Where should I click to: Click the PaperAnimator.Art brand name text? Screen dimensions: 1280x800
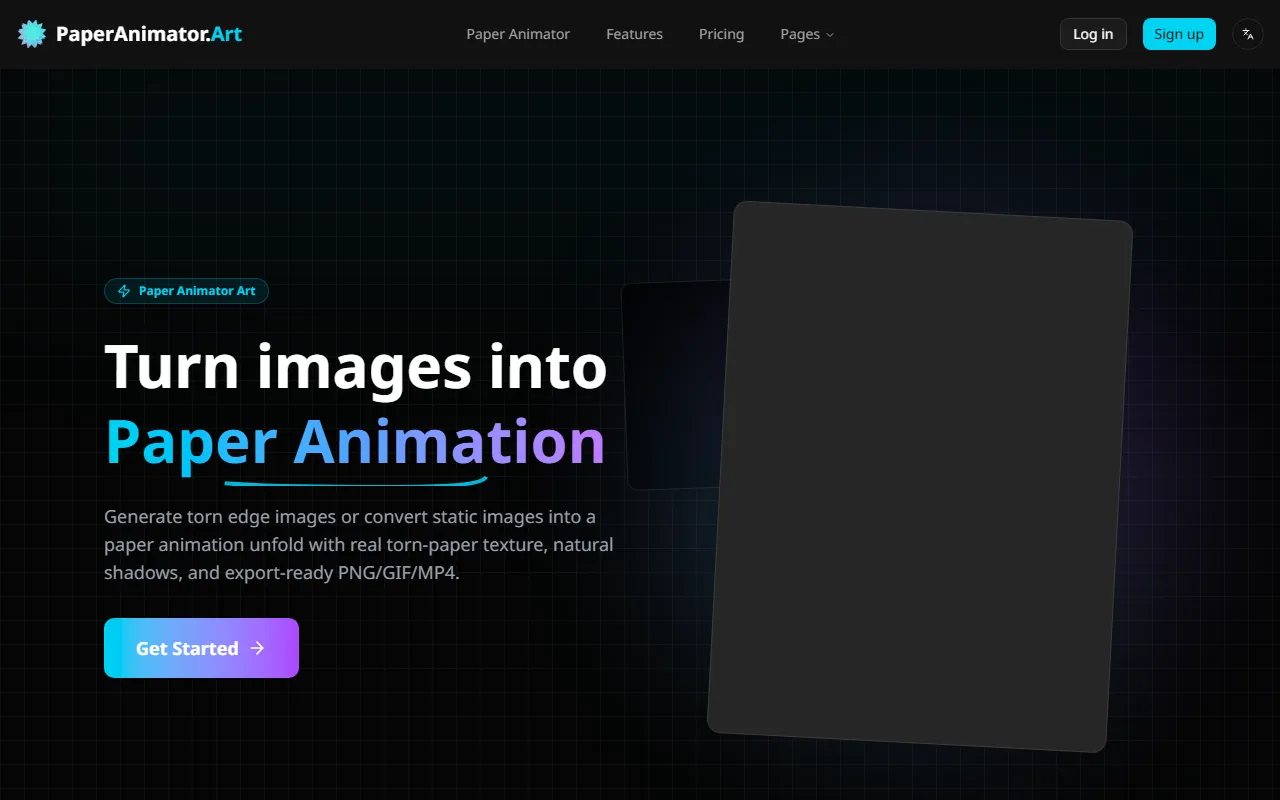(x=149, y=34)
